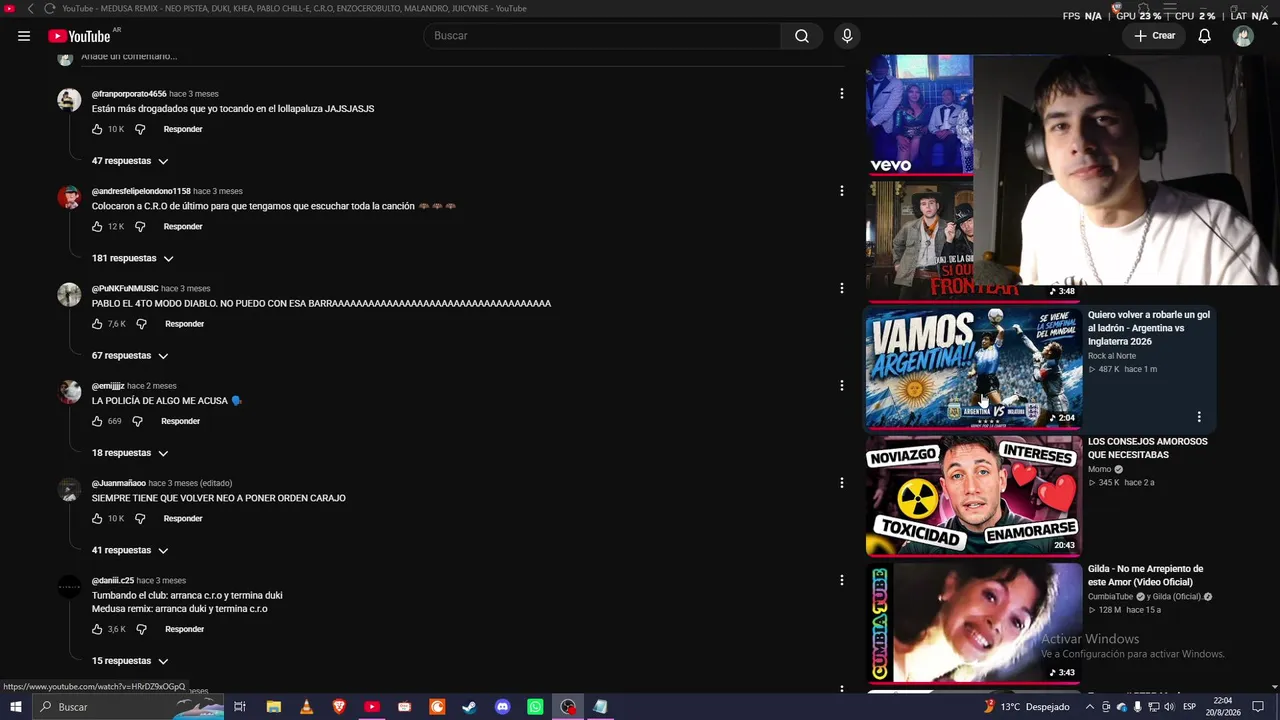Viewport: 1280px width, 720px height.
Task: Like the comment by @franporporato4656
Action: pyautogui.click(x=97, y=129)
